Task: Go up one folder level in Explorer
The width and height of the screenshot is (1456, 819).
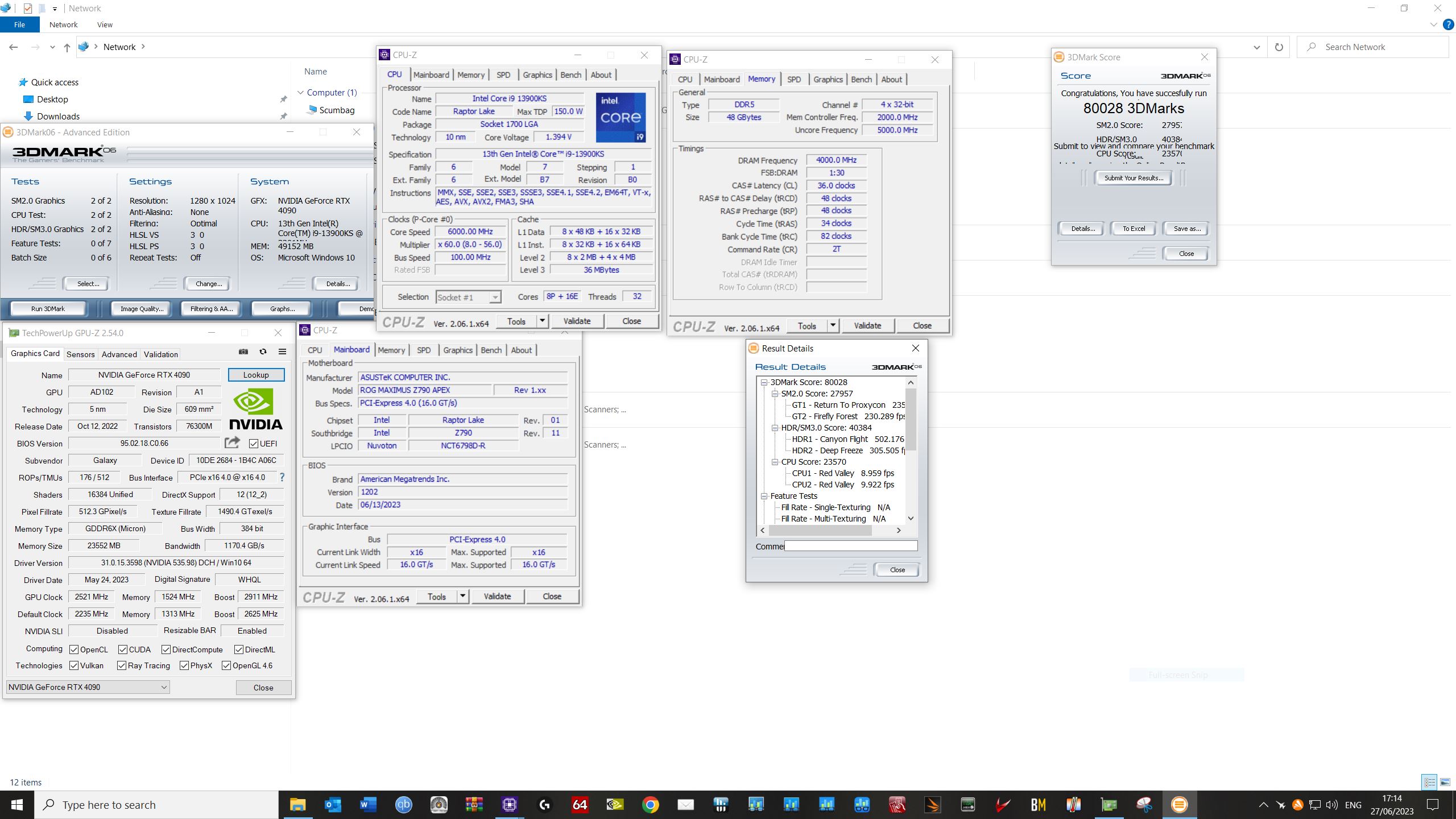Action: coord(67,47)
